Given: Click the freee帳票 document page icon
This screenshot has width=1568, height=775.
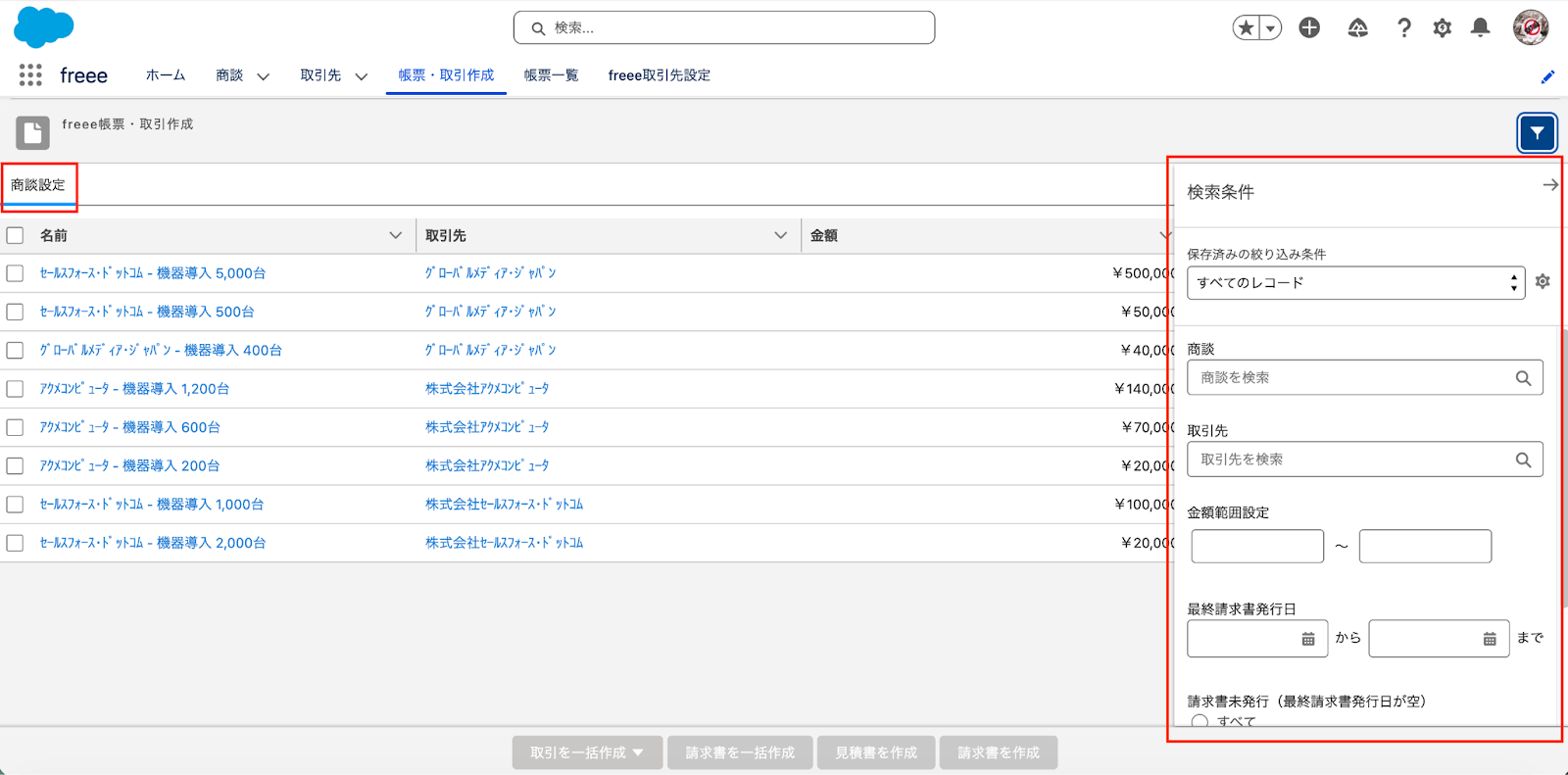Looking at the screenshot, I should coord(32,132).
